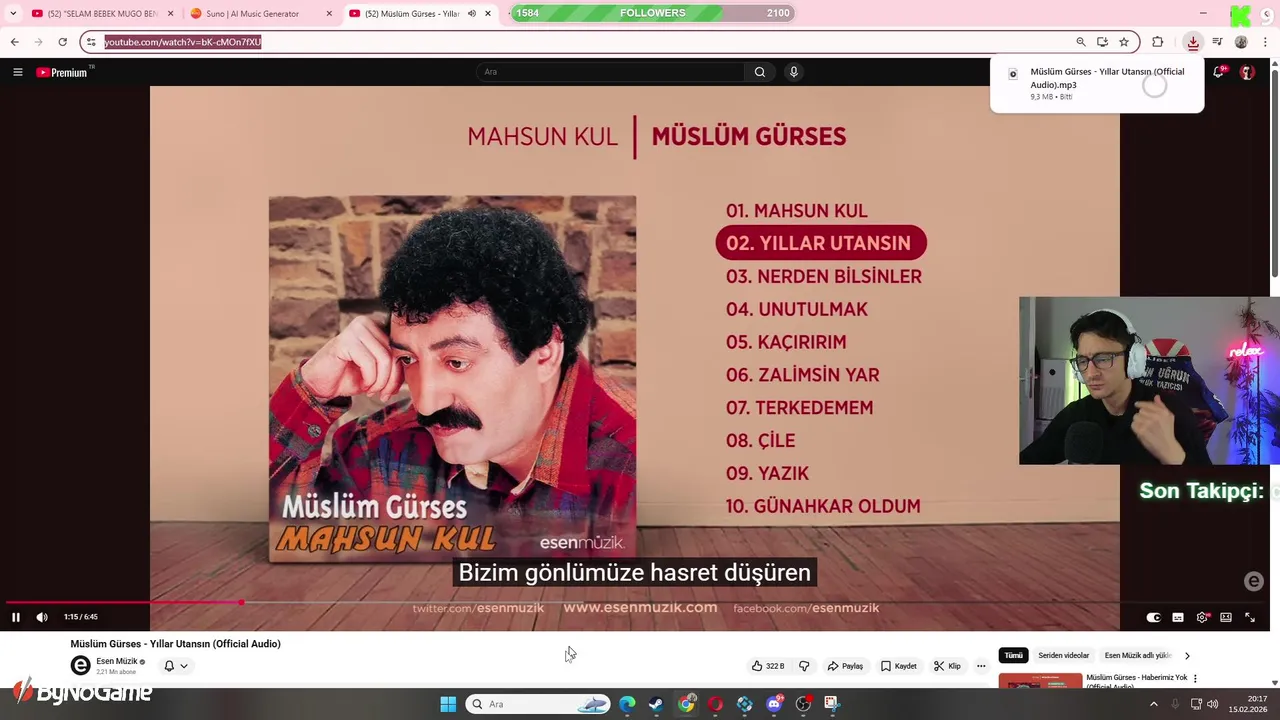Open clock showing 20:17 date panel

[1247, 704]
